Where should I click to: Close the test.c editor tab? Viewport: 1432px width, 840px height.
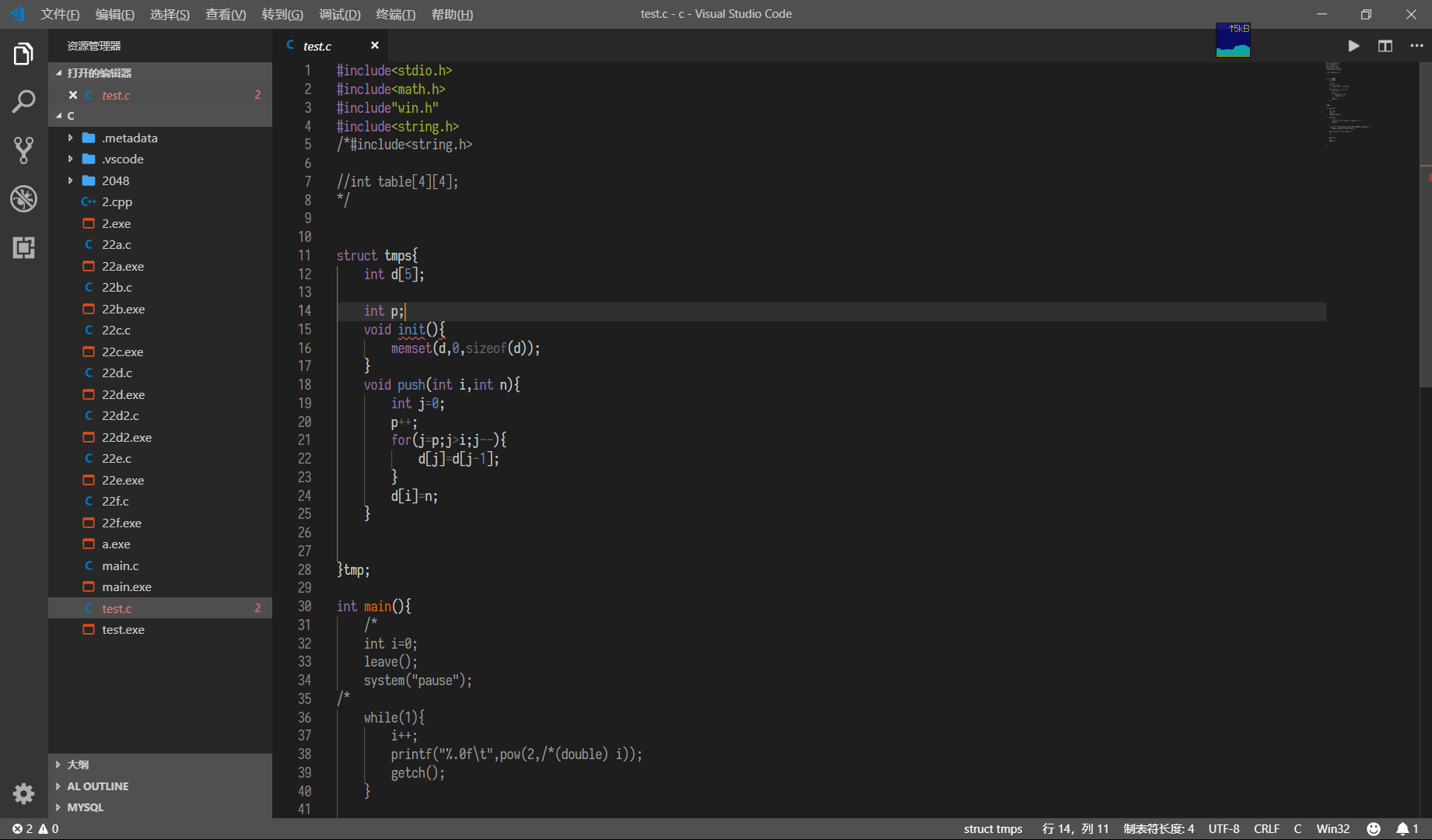pos(375,46)
